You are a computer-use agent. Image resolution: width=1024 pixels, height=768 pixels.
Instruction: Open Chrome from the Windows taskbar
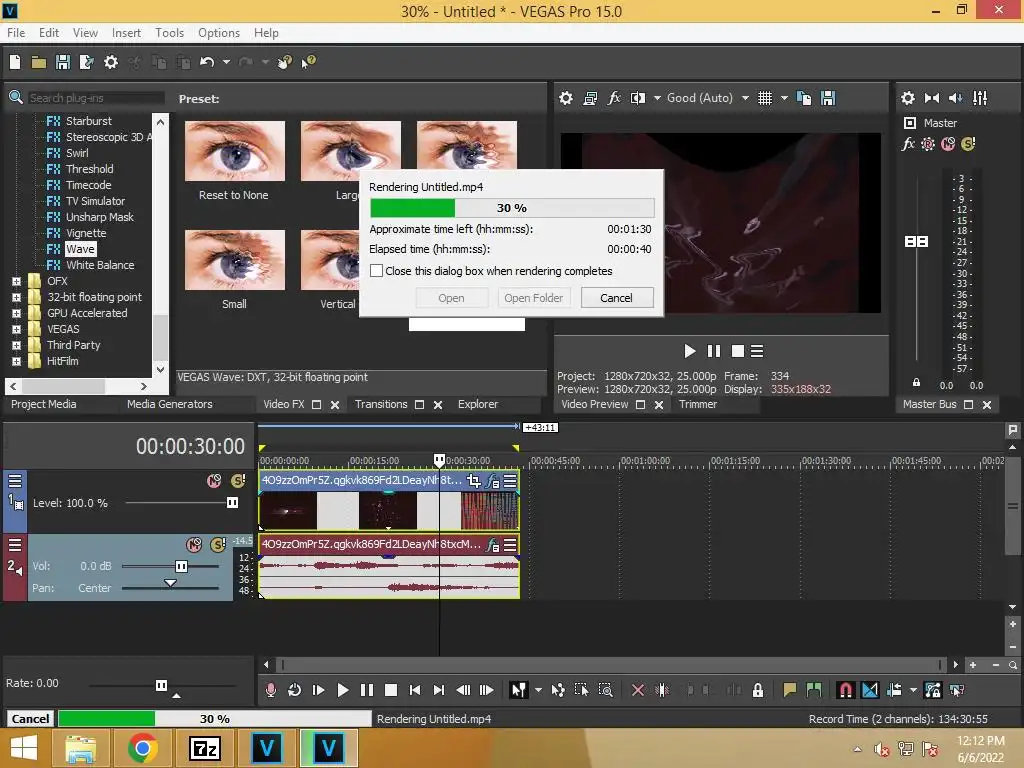click(142, 748)
